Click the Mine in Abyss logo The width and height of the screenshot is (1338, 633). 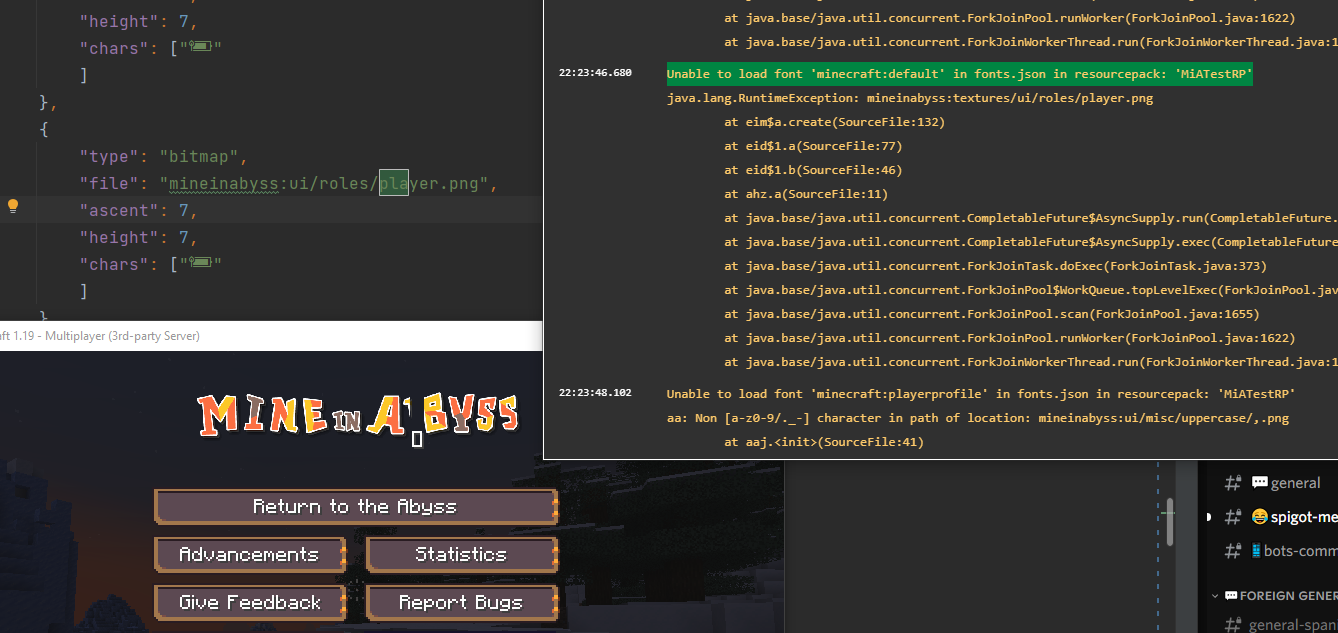click(x=357, y=415)
